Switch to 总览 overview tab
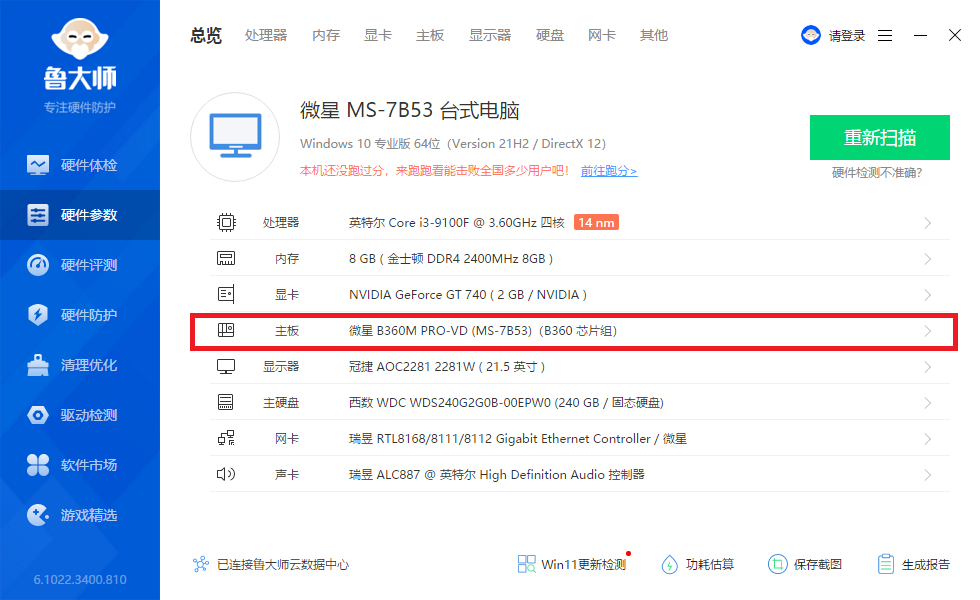 click(x=206, y=36)
